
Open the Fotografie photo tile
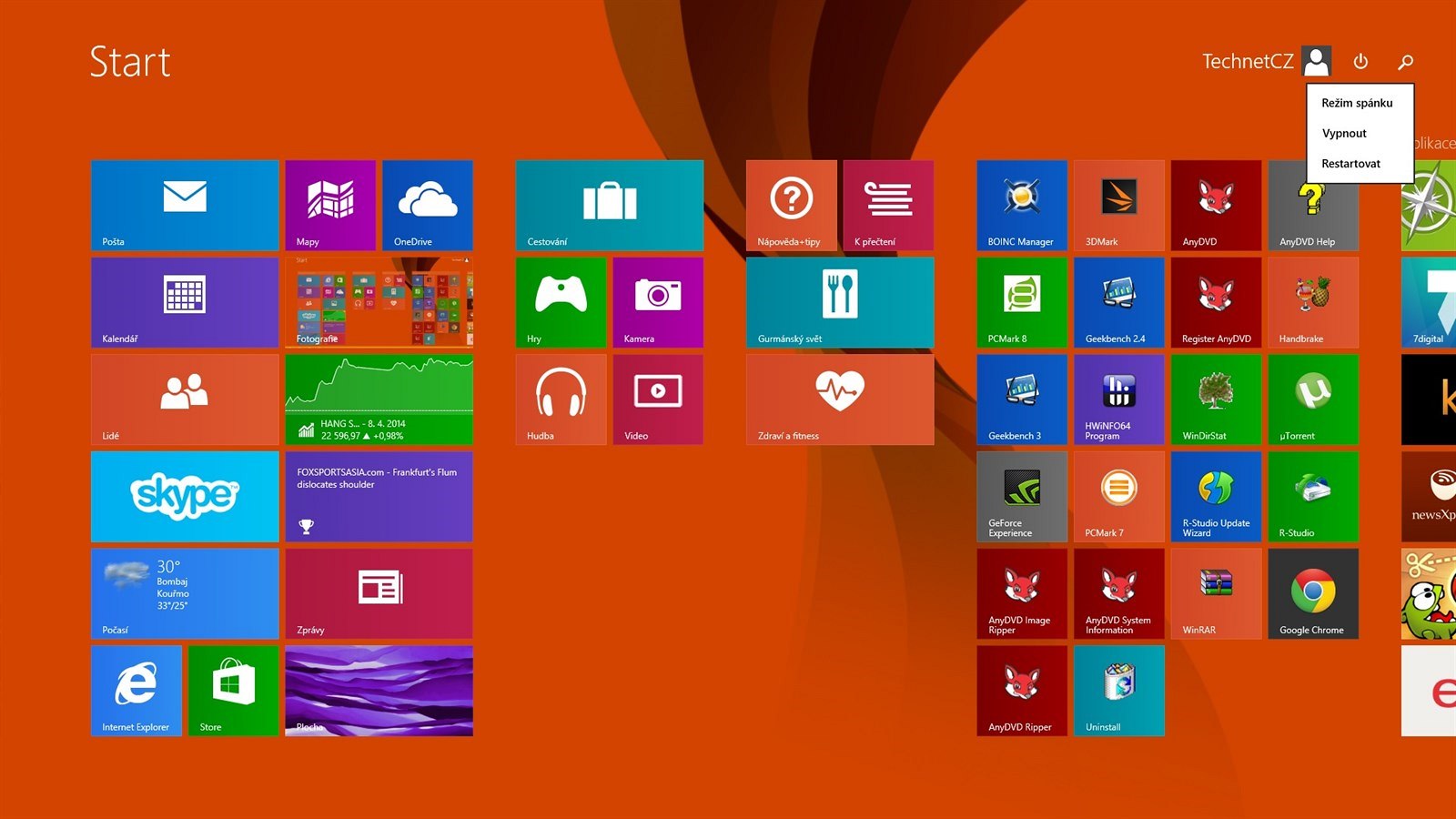click(379, 302)
